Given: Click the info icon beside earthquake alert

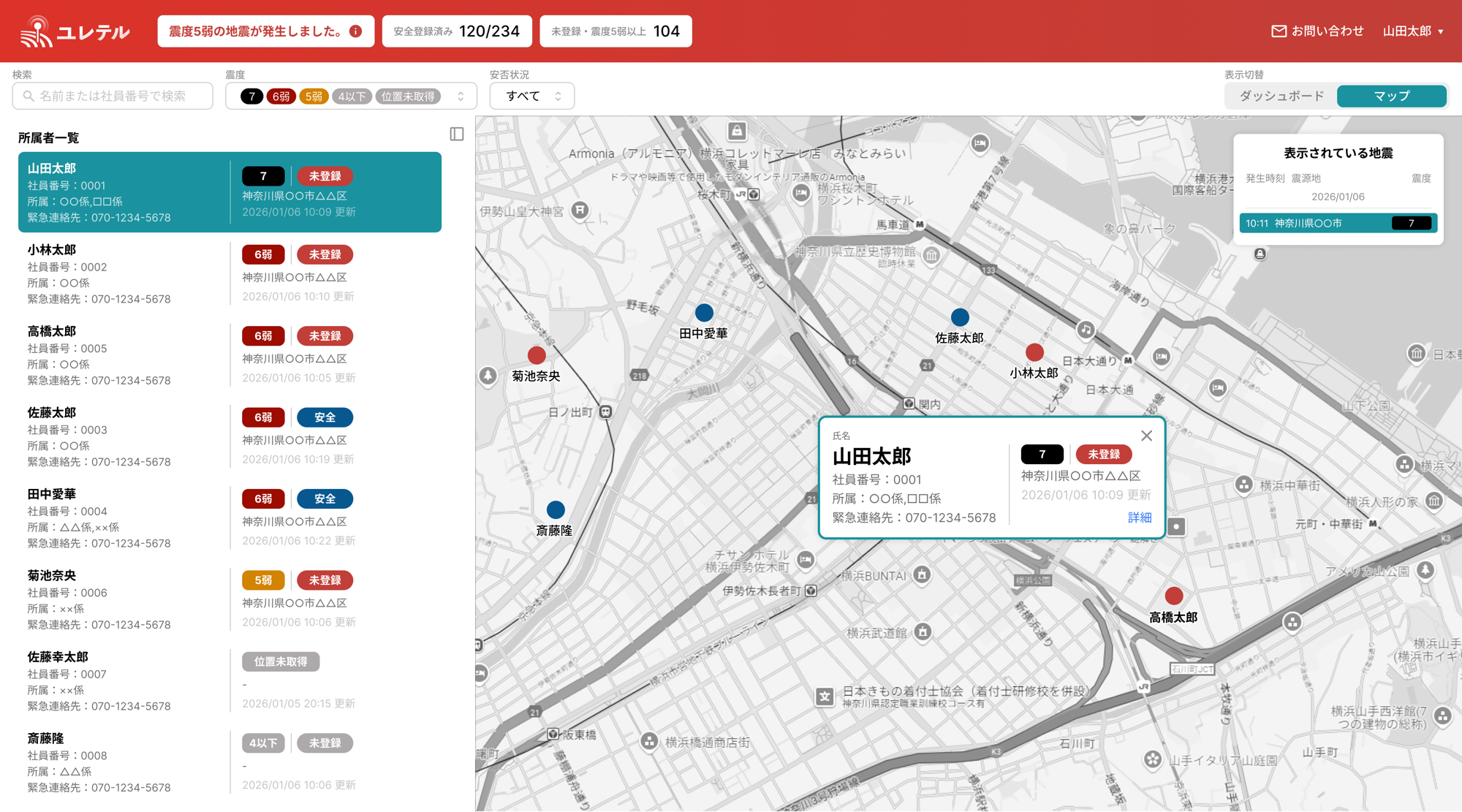Looking at the screenshot, I should pyautogui.click(x=356, y=31).
